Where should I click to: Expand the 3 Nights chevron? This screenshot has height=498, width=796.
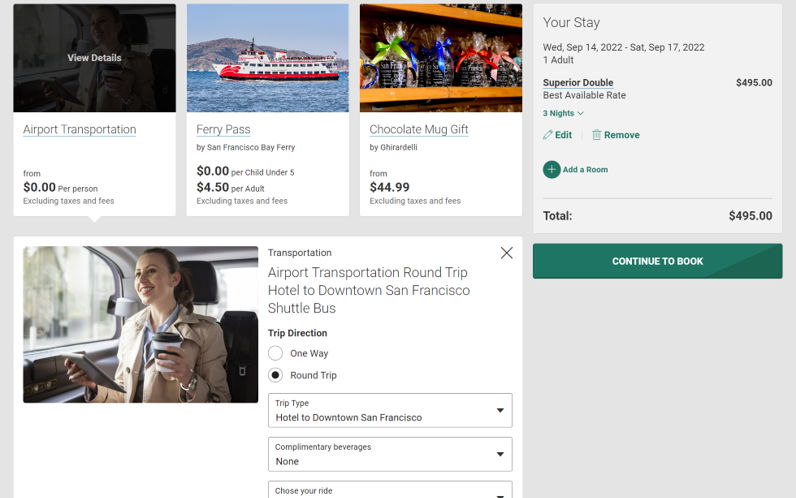tap(581, 114)
